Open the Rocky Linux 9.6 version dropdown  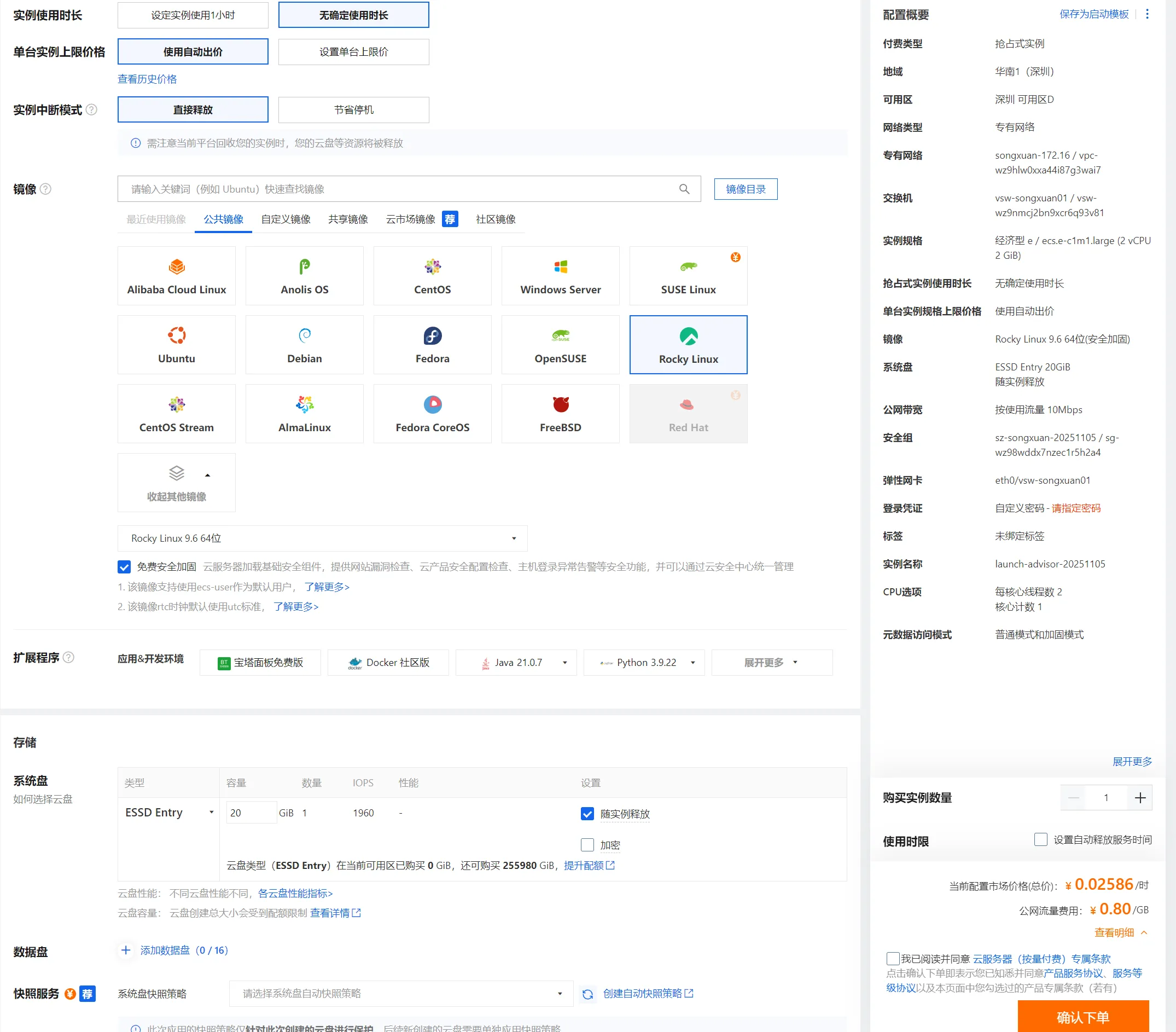[322, 538]
